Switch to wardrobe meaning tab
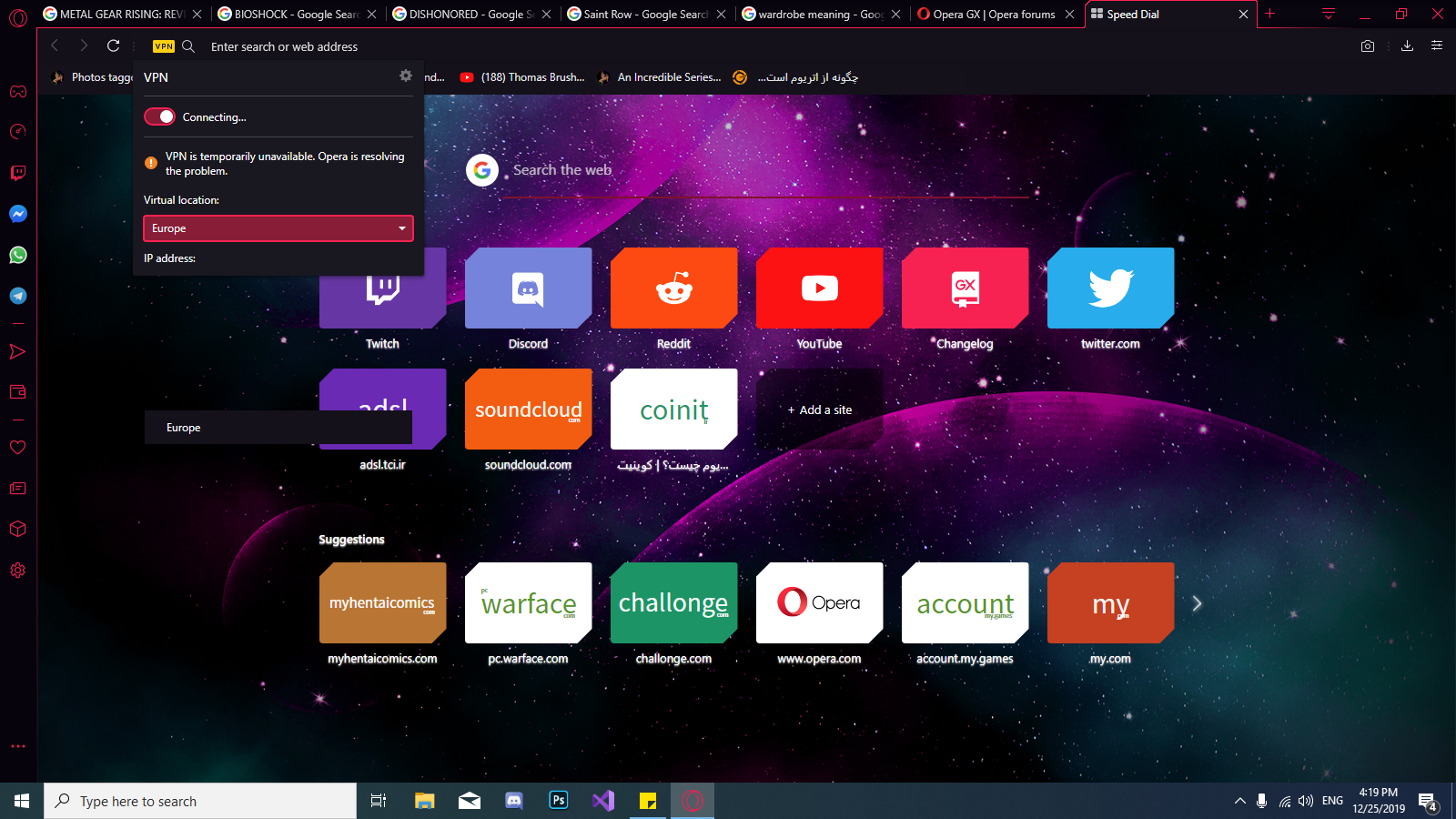 point(822,15)
